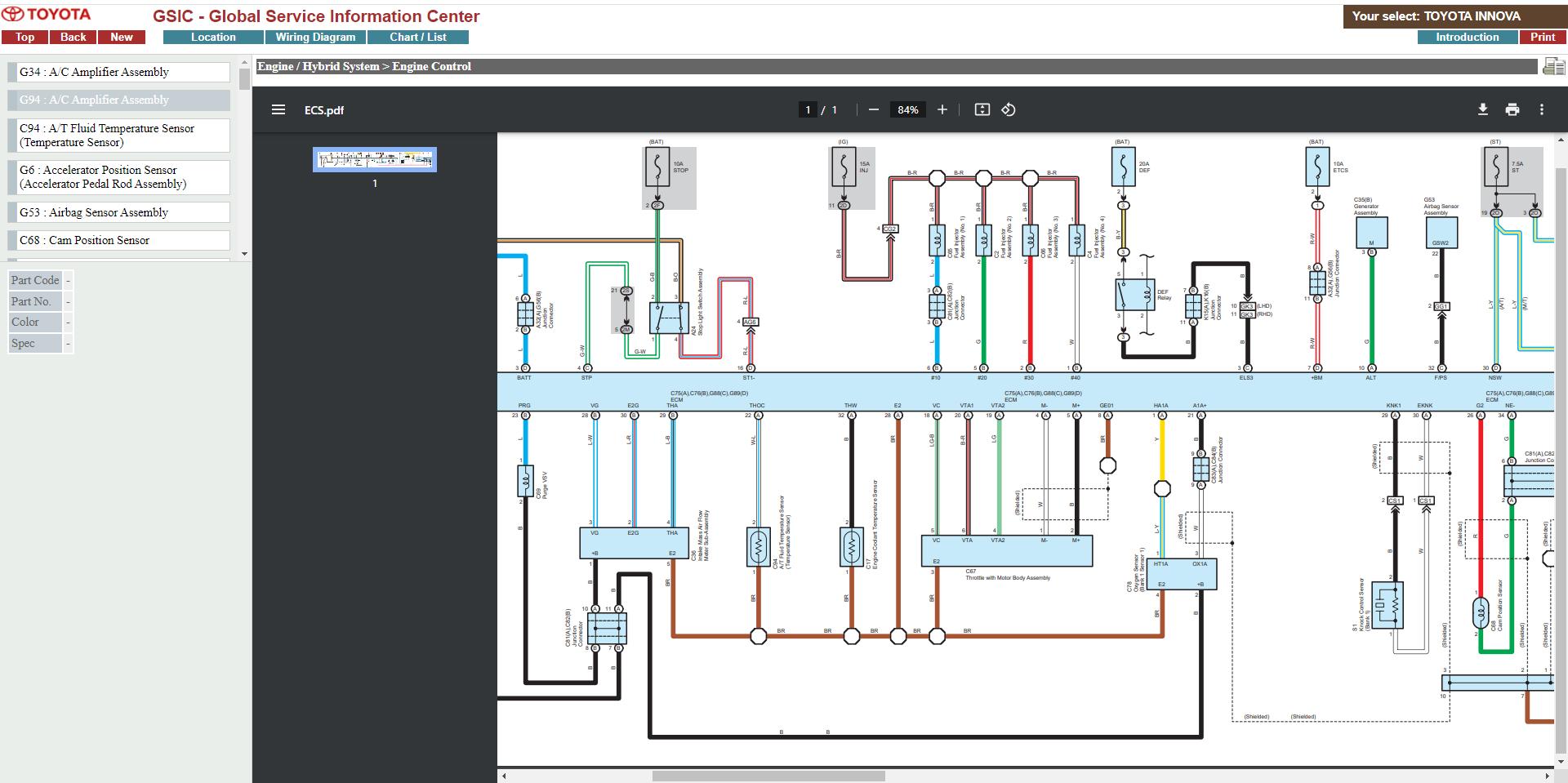Click the Airbag Sensor Assembly GSW2 box
Screen dimensions: 1568x783
pyautogui.click(x=1441, y=234)
